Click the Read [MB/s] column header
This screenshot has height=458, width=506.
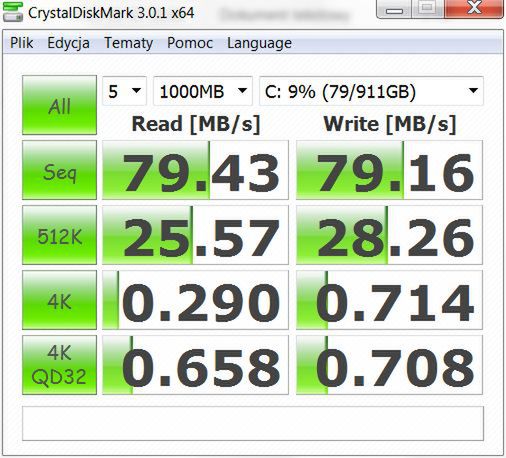[196, 124]
